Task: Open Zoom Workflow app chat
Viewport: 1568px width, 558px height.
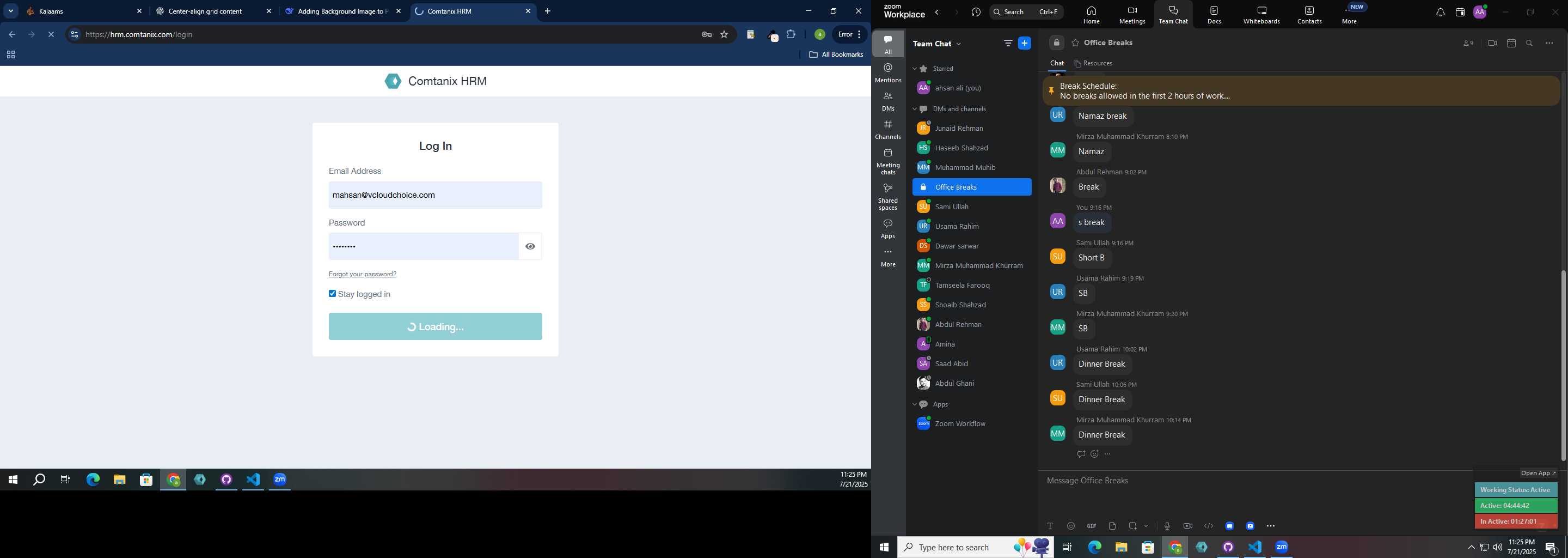Action: click(971, 424)
